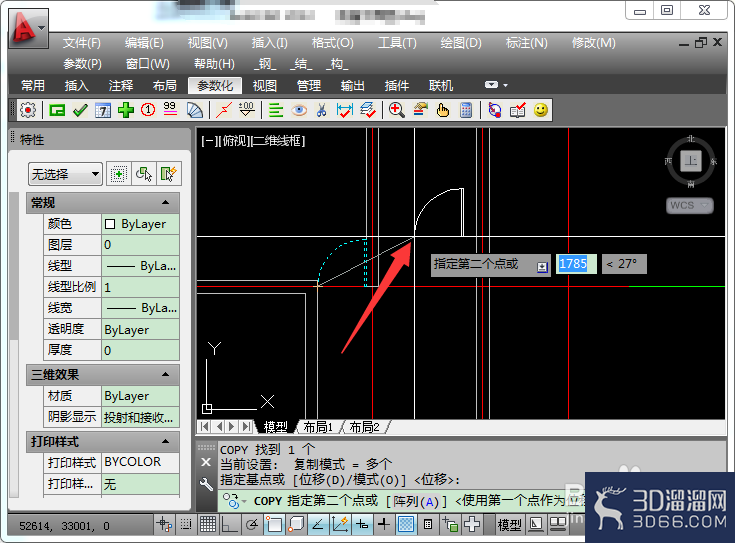
Task: Click the calculator toolbar icon
Action: (466, 111)
